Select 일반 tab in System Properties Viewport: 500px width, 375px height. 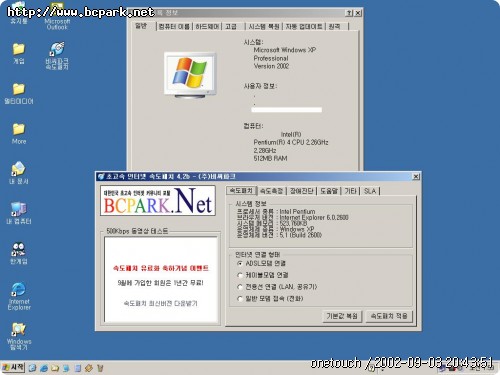[141, 26]
